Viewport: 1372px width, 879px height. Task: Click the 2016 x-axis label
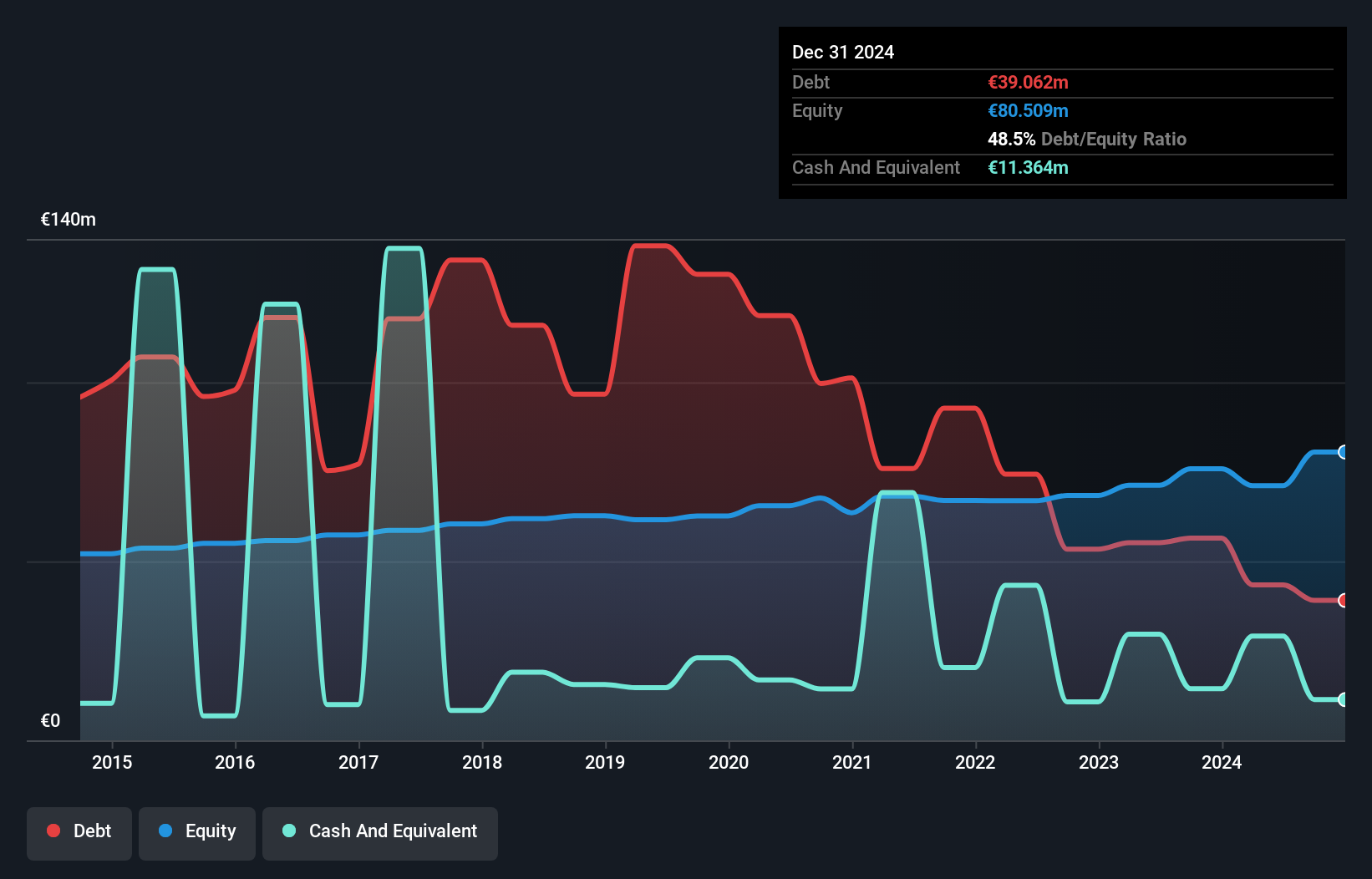pos(235,762)
